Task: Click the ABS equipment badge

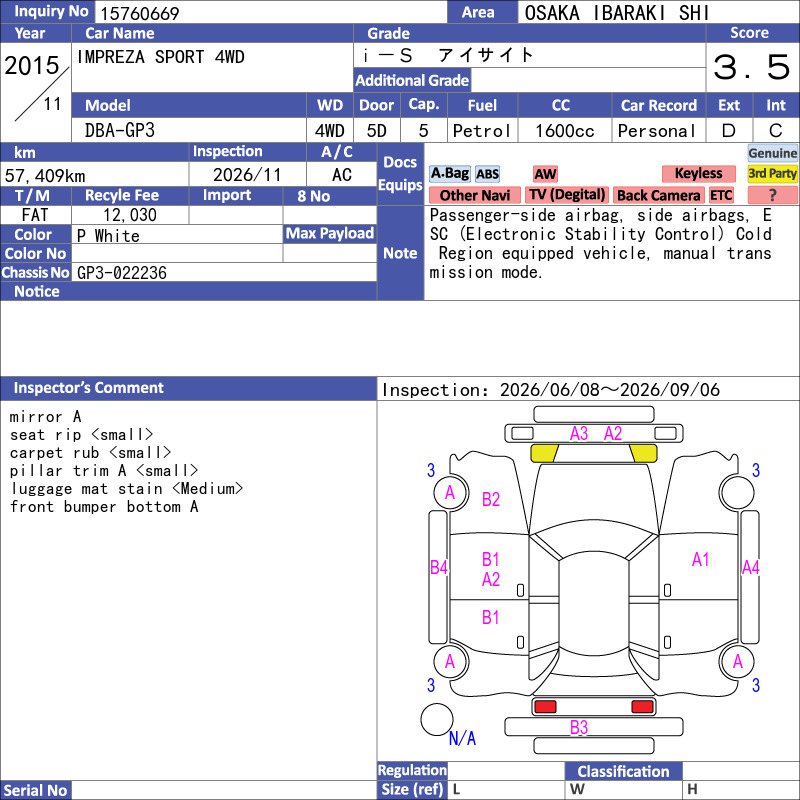Action: coord(487,174)
